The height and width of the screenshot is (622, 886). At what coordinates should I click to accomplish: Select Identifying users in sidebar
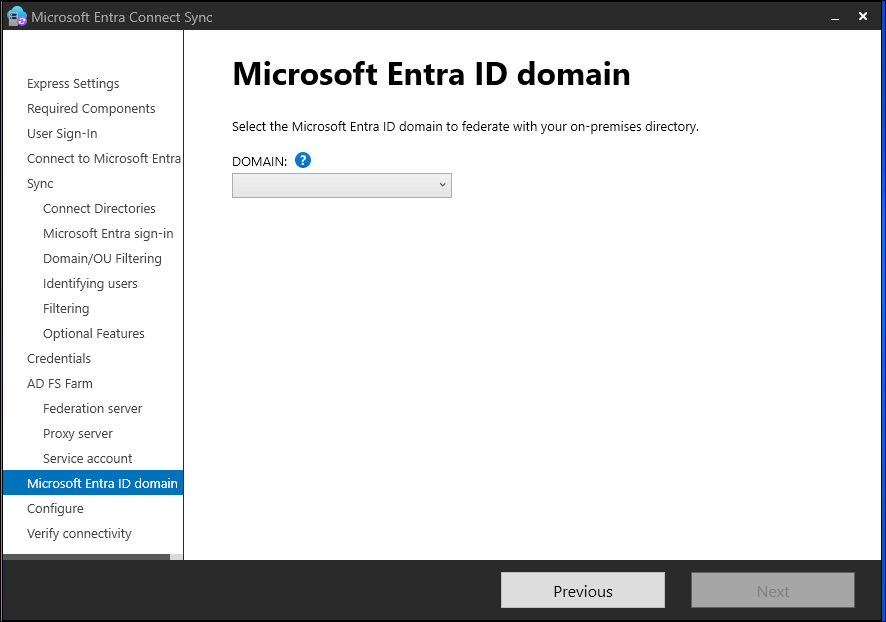(x=90, y=284)
